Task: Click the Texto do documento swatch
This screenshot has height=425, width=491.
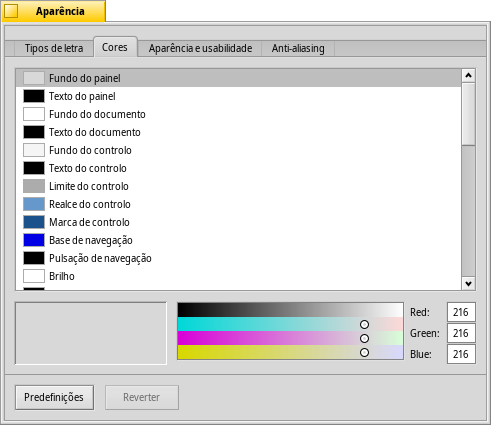Action: pos(34,132)
